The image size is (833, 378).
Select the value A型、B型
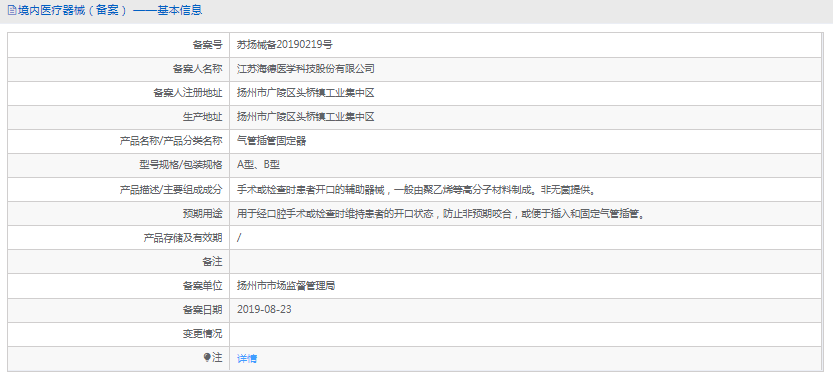coord(258,165)
